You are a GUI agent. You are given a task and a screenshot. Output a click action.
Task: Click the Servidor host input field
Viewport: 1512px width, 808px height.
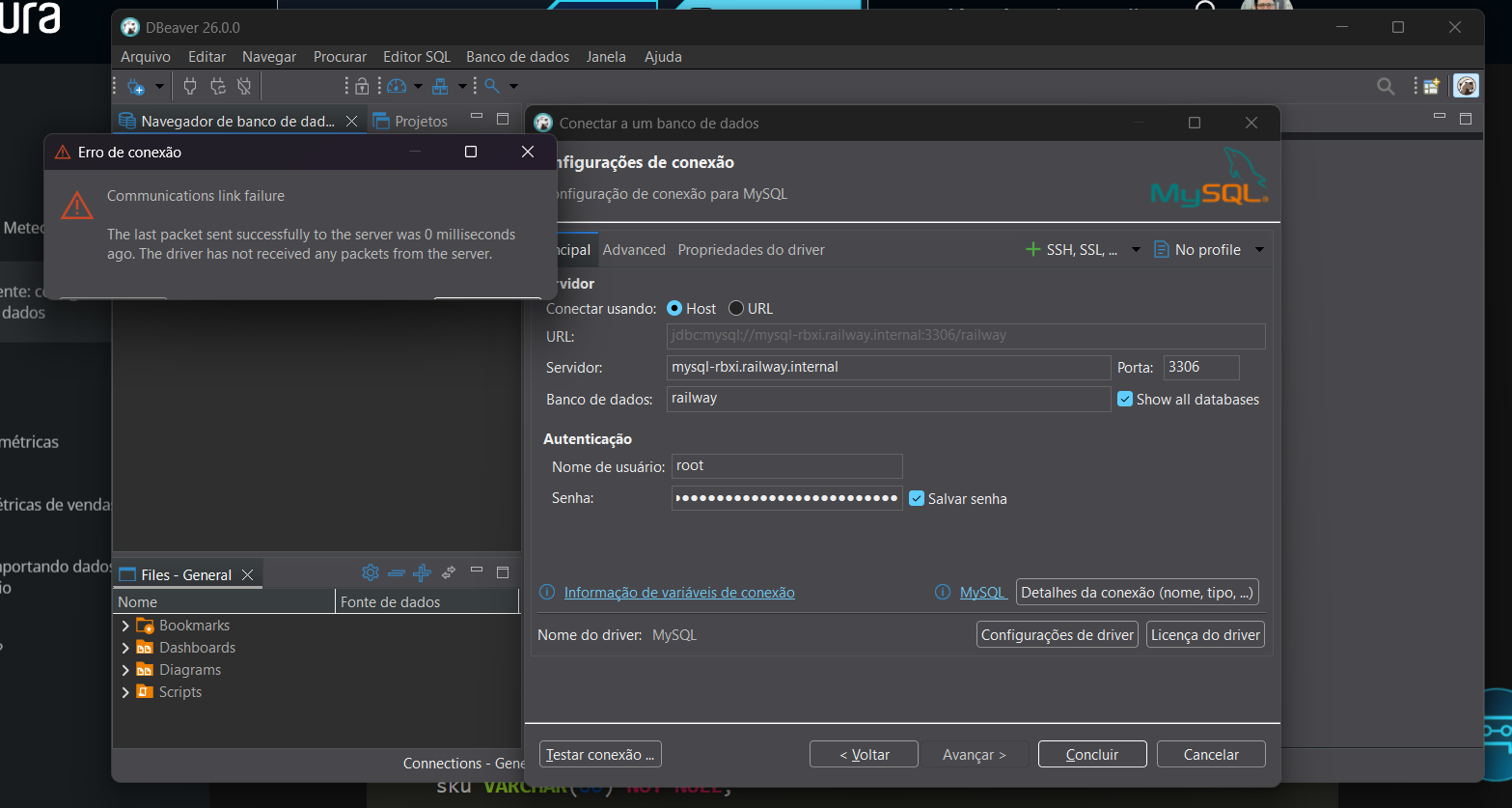click(x=889, y=368)
